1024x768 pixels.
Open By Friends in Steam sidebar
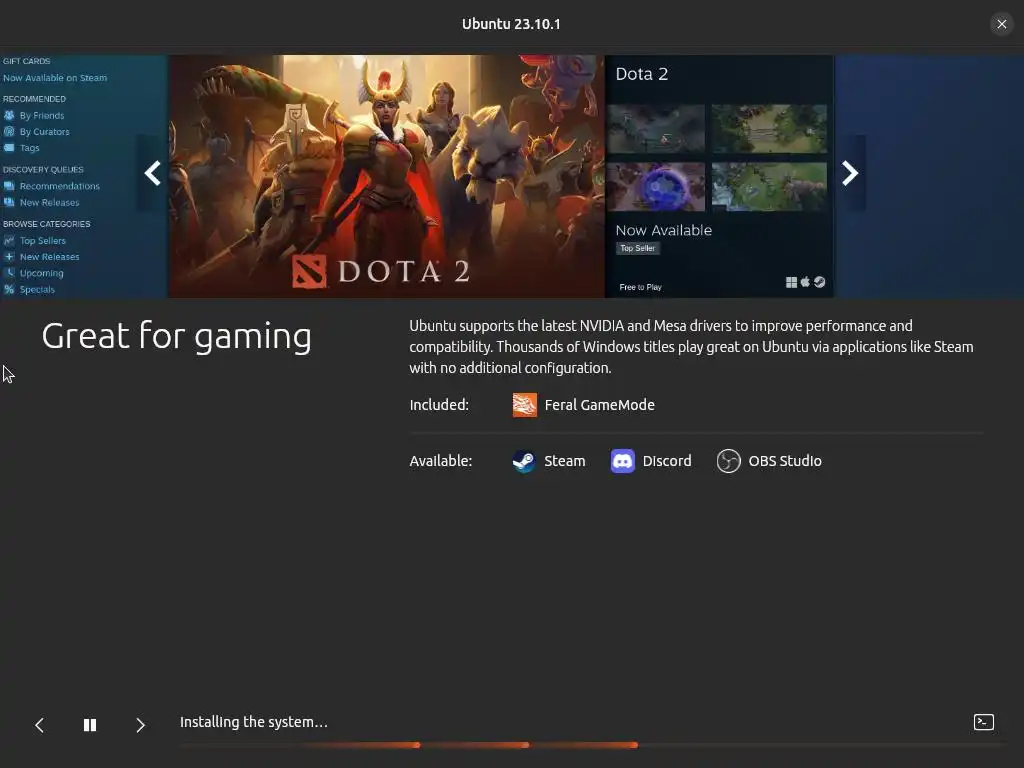click(42, 116)
